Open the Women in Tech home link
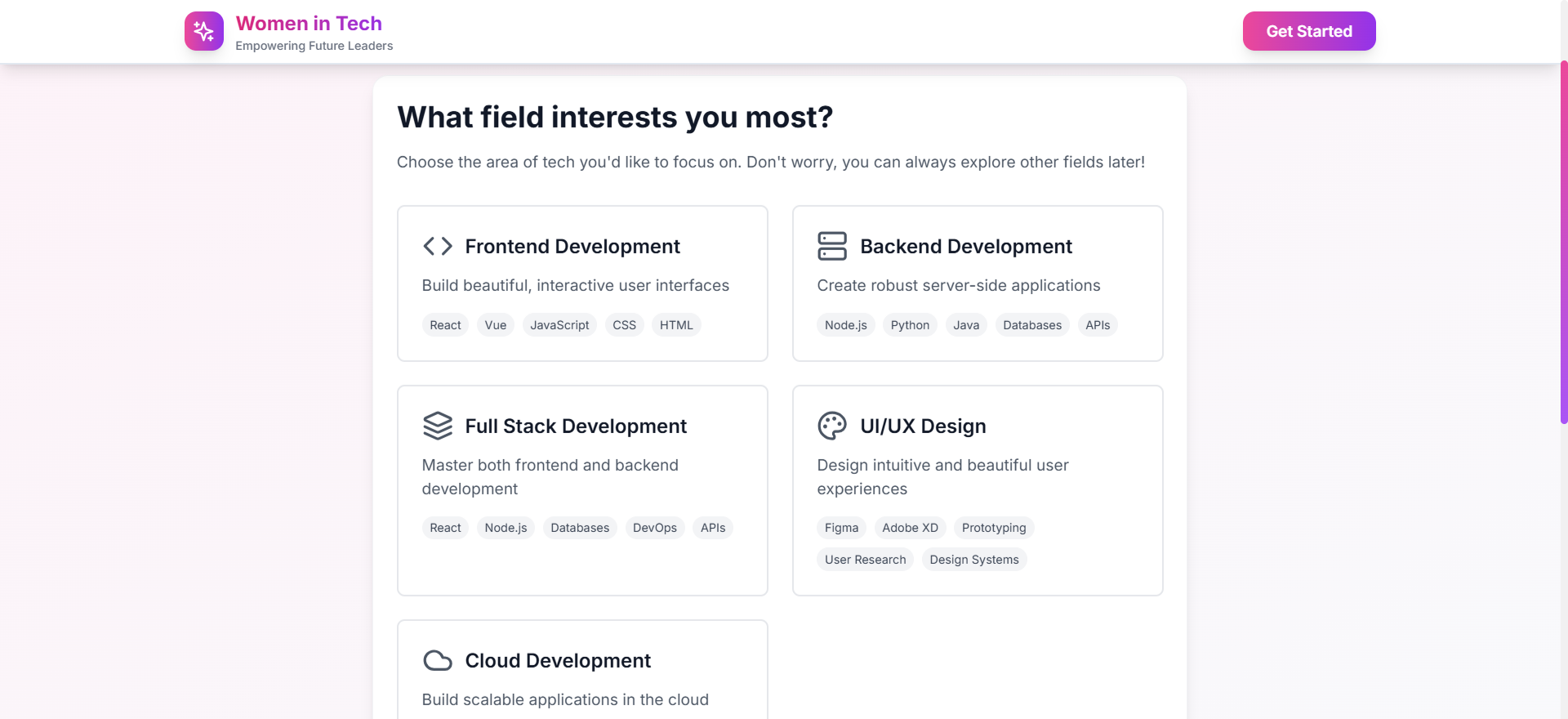This screenshot has height=719, width=1568. (x=309, y=24)
